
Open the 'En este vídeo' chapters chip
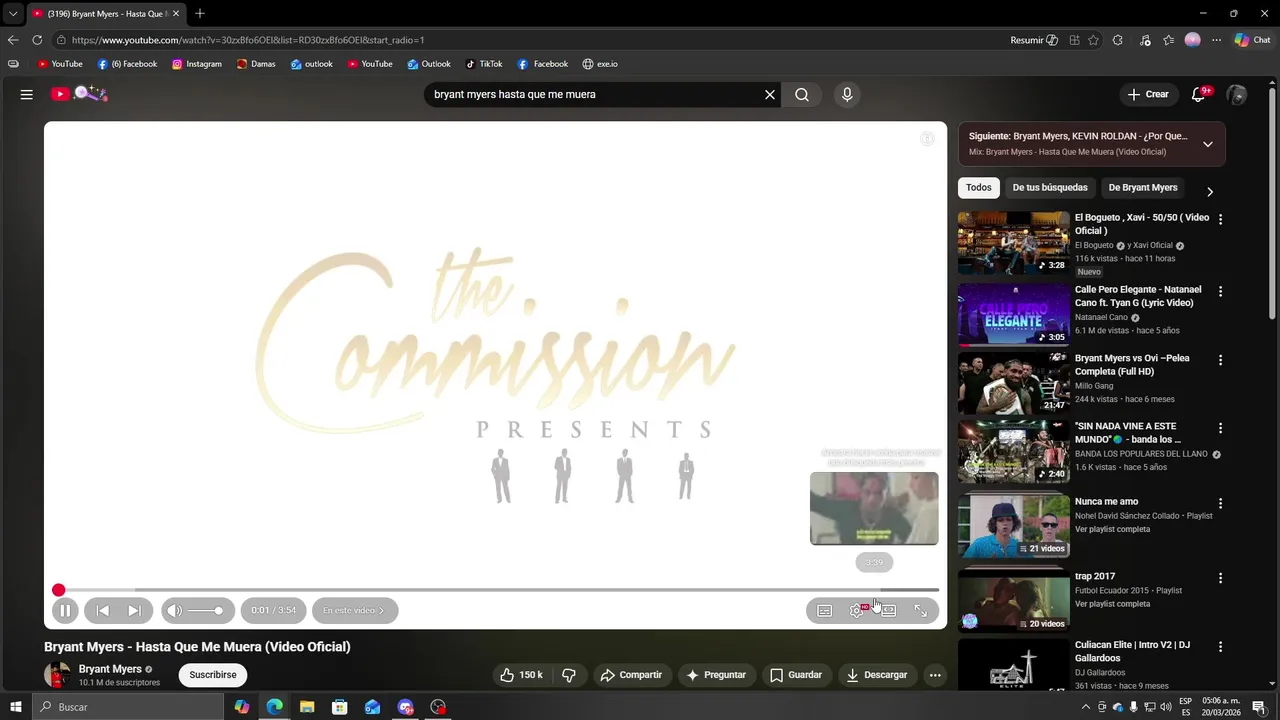pyautogui.click(x=354, y=610)
